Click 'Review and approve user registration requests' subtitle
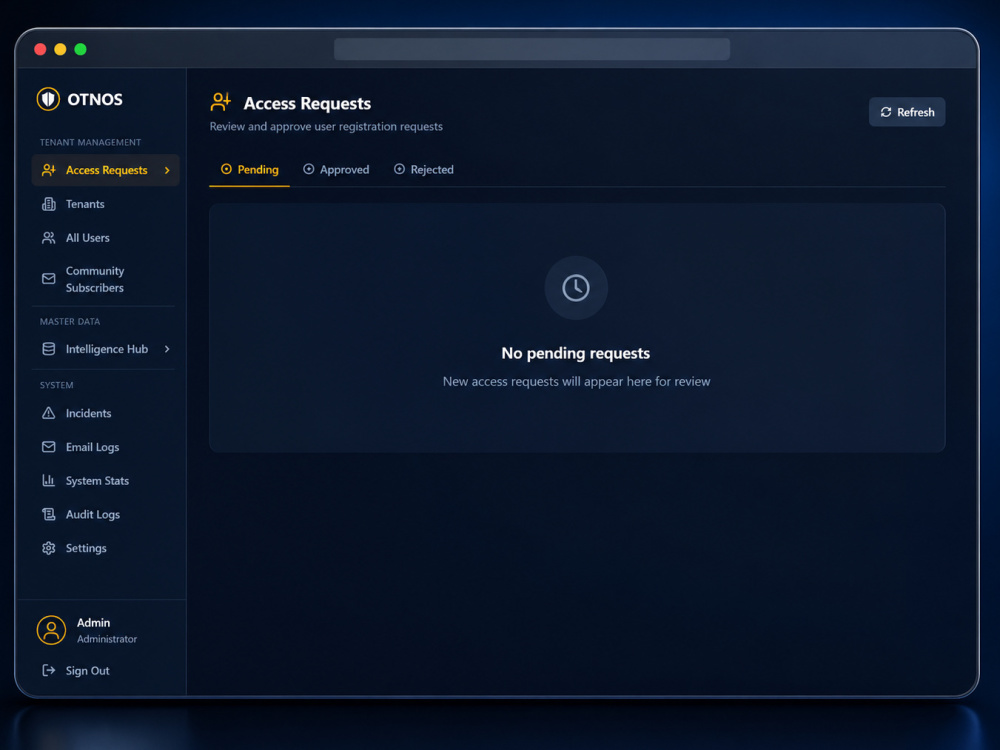 (x=326, y=126)
